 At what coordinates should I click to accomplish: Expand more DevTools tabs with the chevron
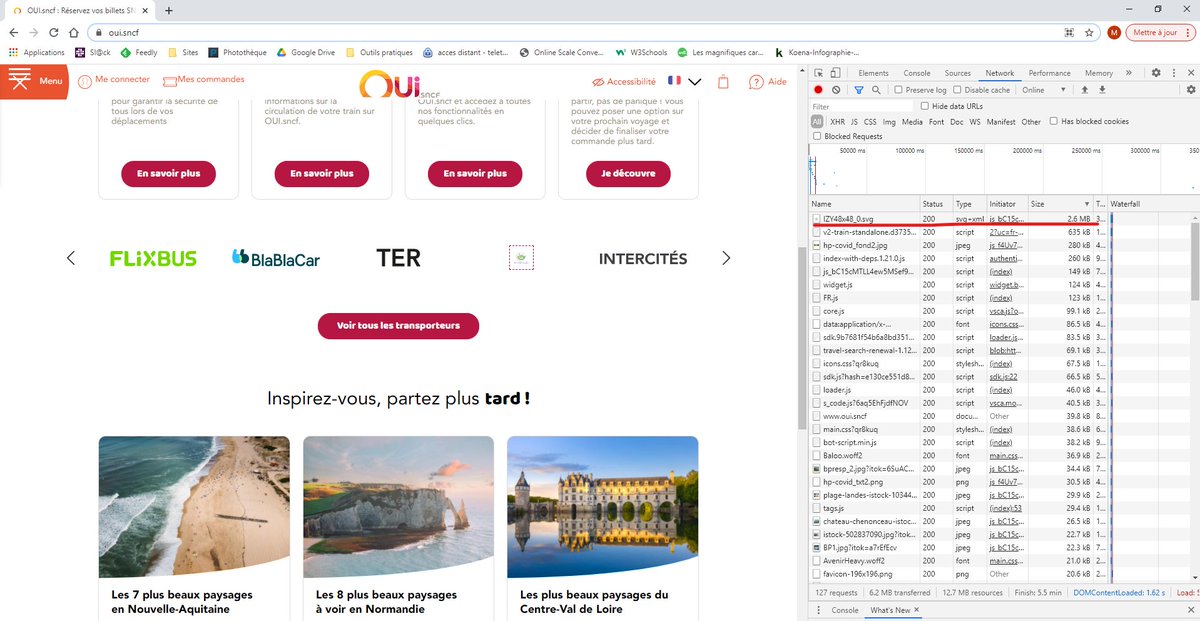(1129, 73)
